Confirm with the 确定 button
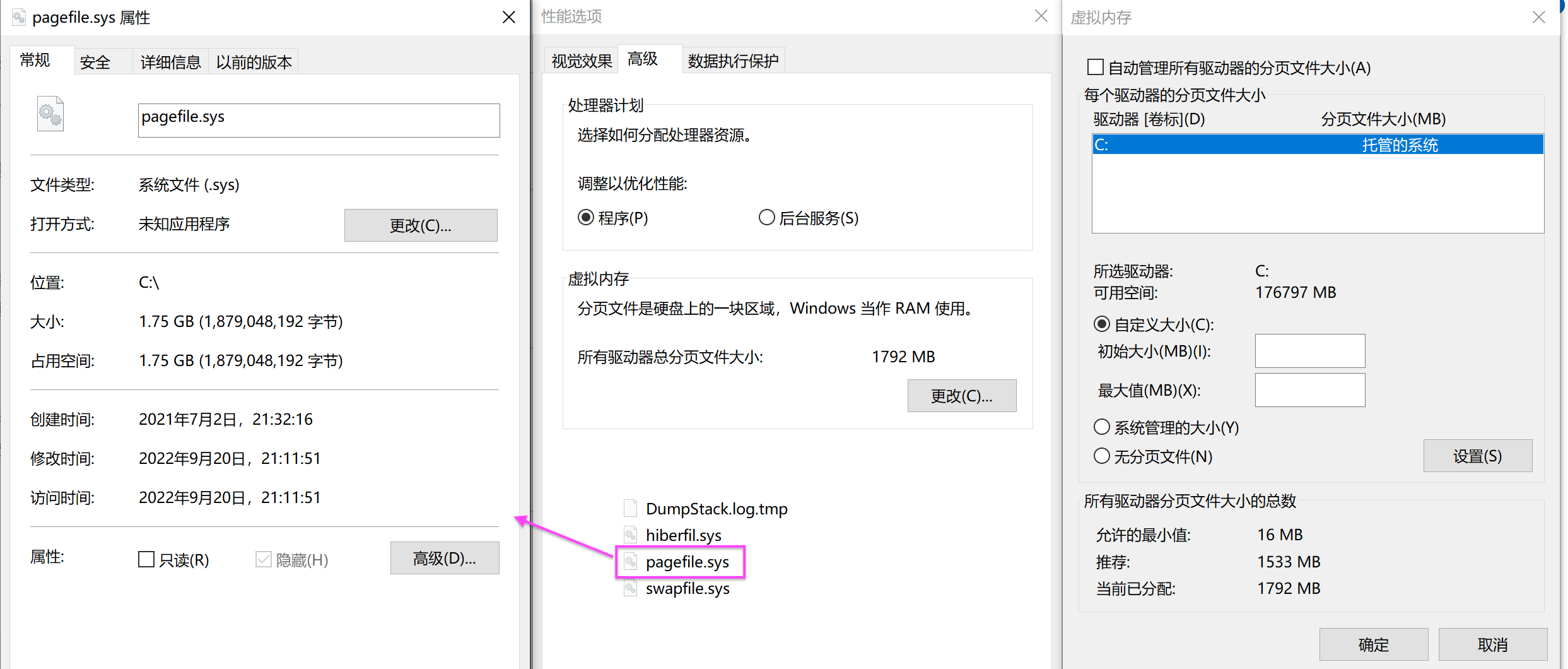 click(1374, 644)
